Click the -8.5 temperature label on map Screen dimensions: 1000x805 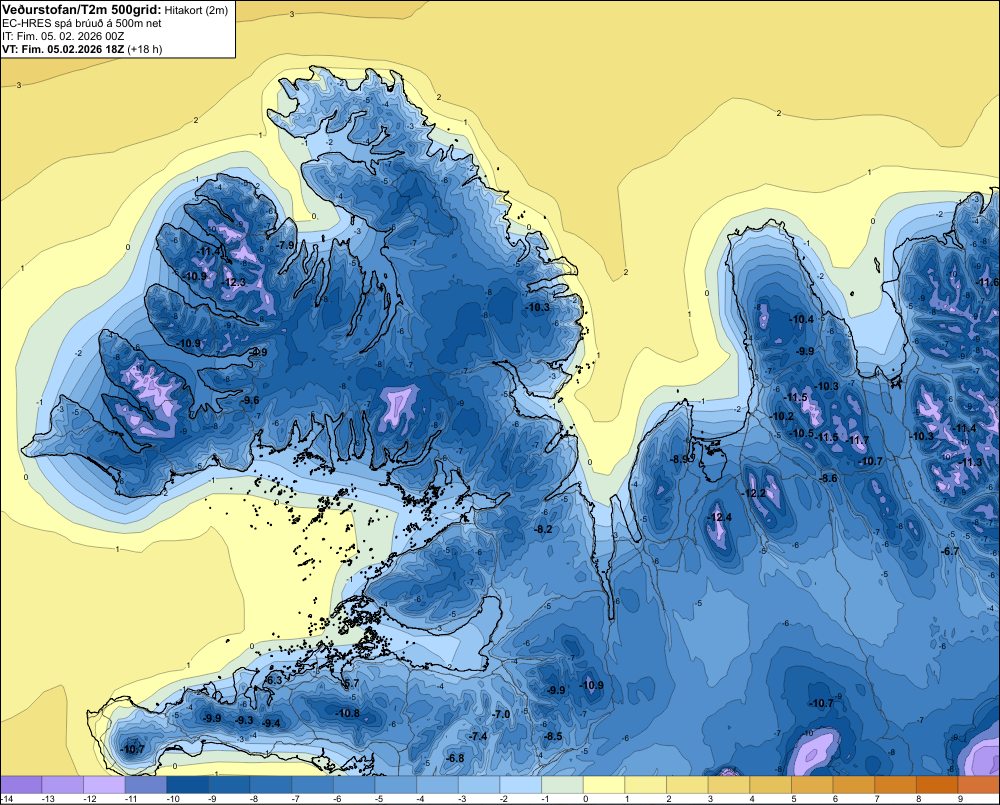point(554,737)
